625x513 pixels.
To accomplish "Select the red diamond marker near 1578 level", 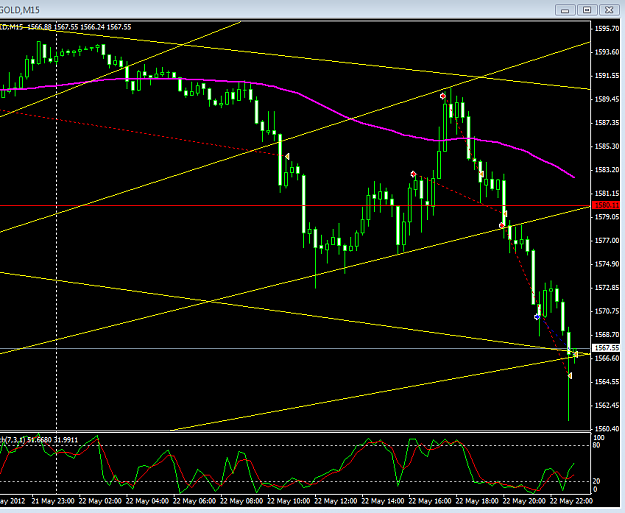I will coord(502,226).
